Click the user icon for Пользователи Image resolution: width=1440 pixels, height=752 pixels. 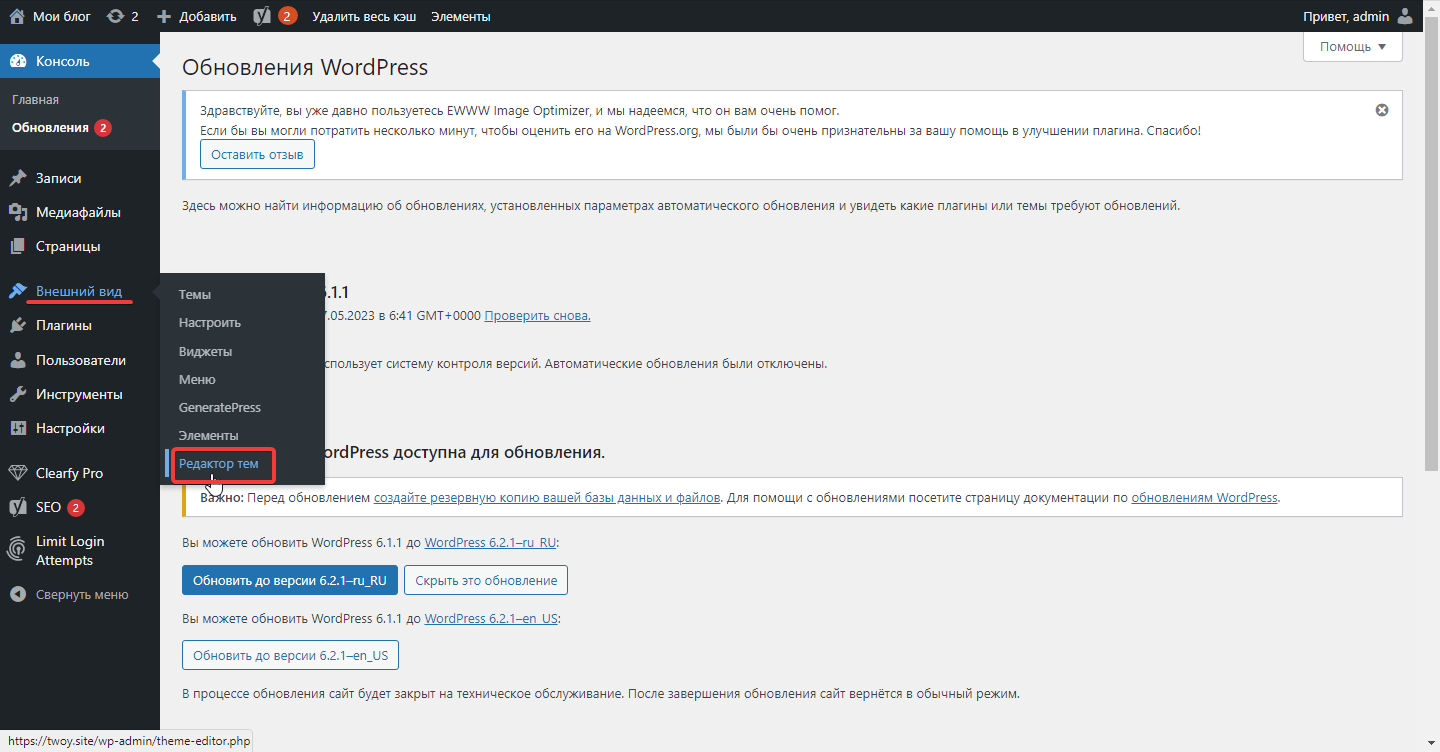18,360
